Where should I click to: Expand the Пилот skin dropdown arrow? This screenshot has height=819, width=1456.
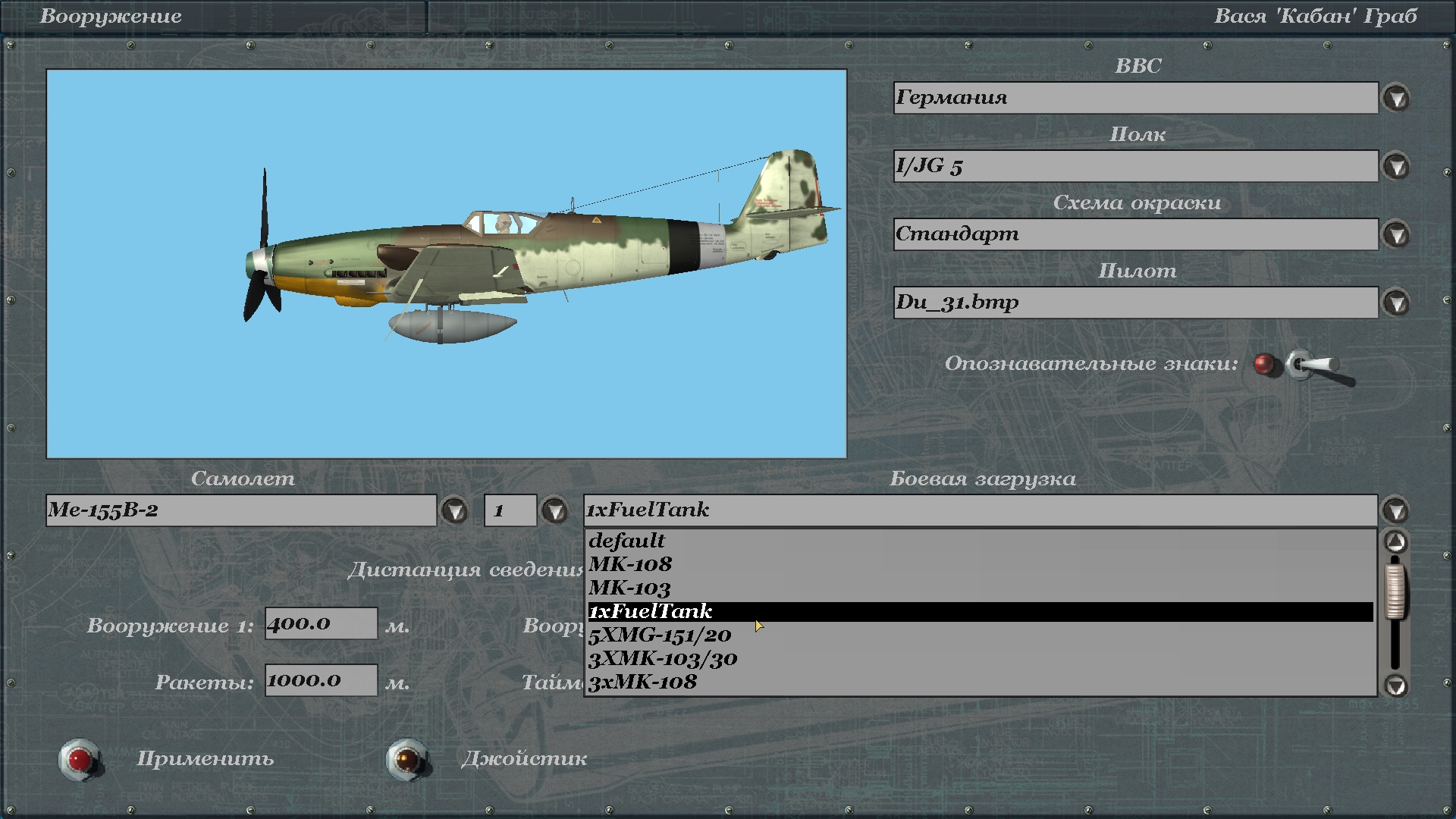coord(1396,303)
